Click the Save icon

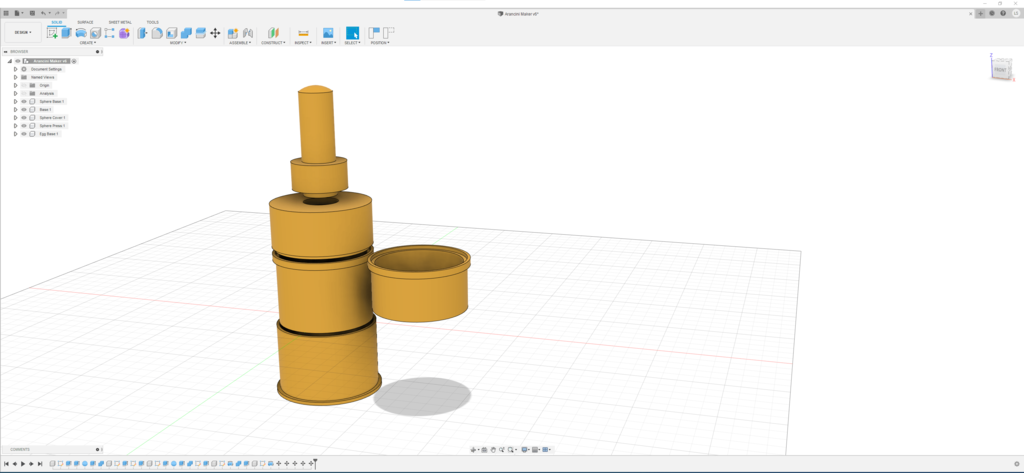[32, 13]
